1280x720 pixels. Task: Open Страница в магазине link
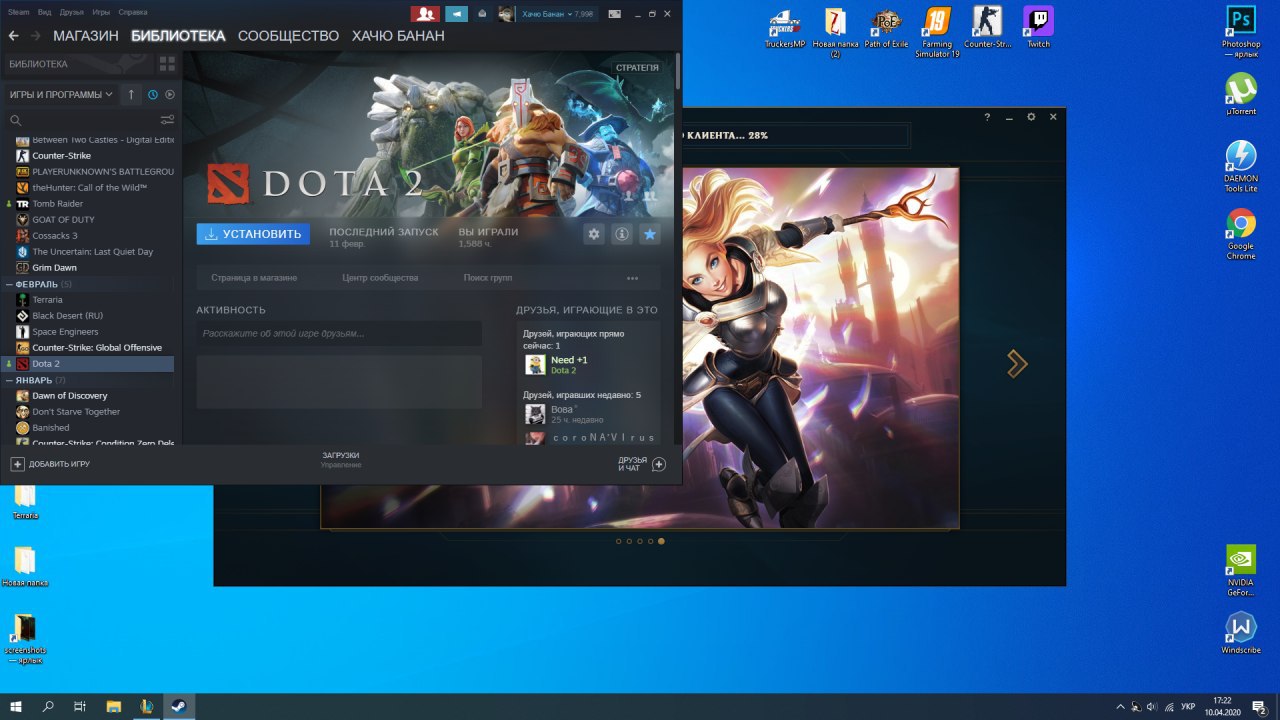254,278
